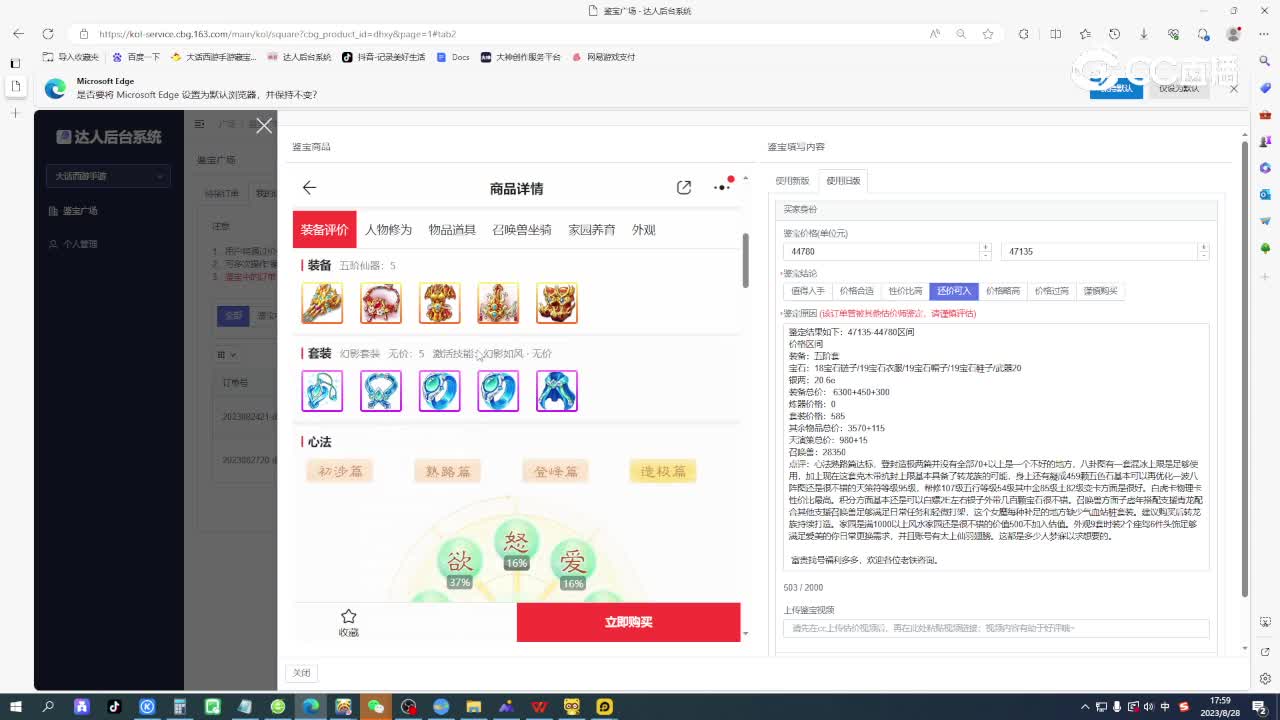This screenshot has width=1280, height=720.
Task: Decrease the 44780 price with minus stepper
Action: pos(985,256)
